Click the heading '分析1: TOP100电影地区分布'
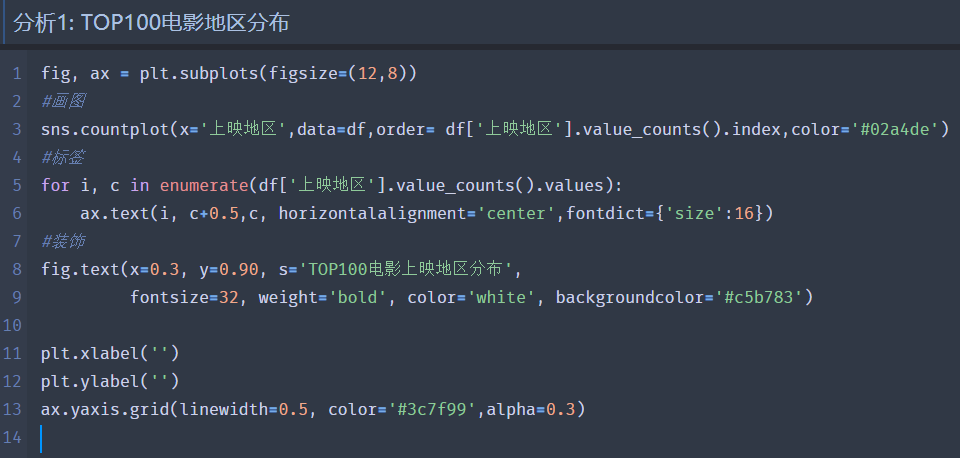 click(x=151, y=23)
